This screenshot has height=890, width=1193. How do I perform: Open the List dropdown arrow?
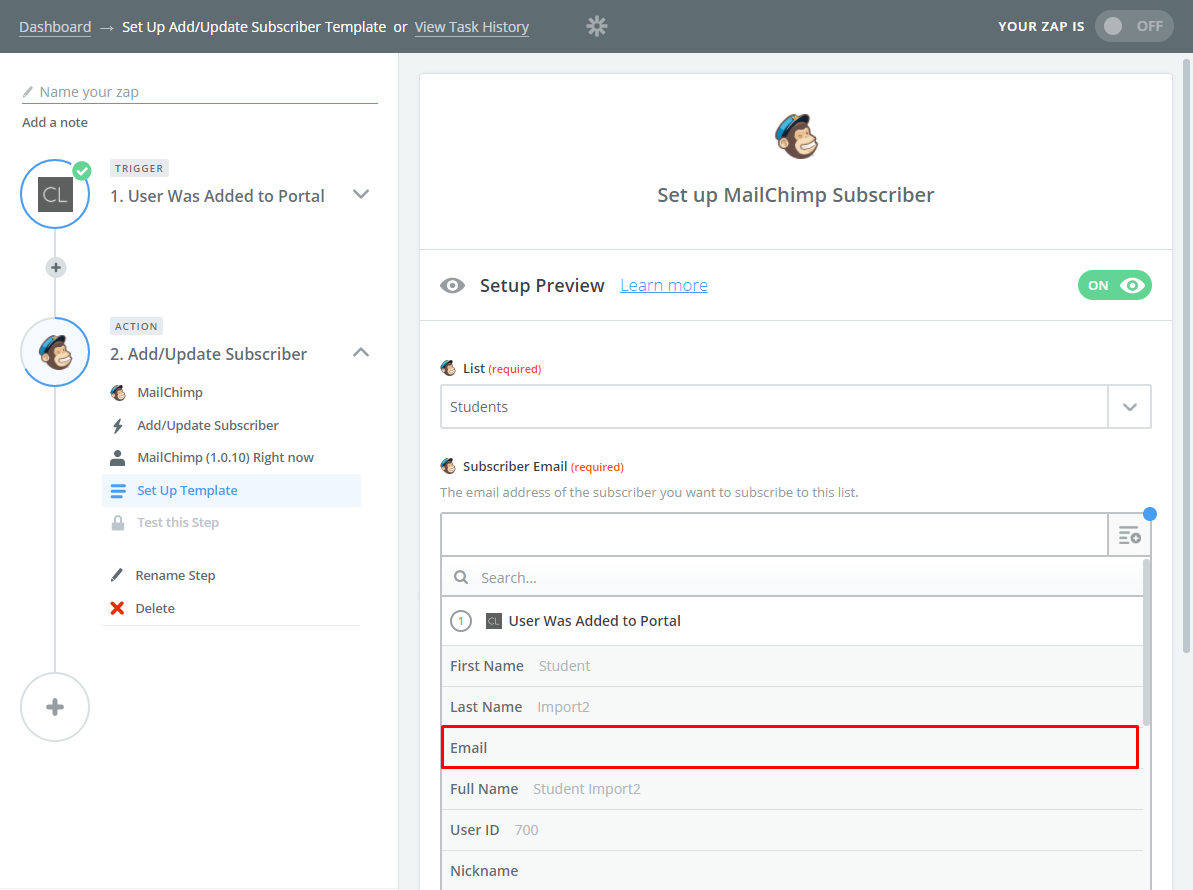coord(1129,407)
